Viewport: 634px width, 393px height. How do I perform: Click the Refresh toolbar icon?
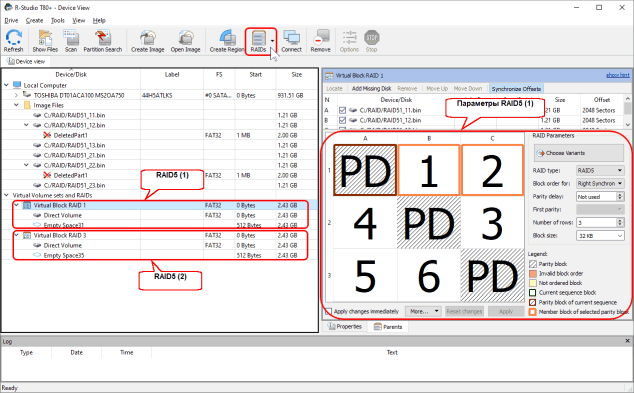pyautogui.click(x=13, y=41)
